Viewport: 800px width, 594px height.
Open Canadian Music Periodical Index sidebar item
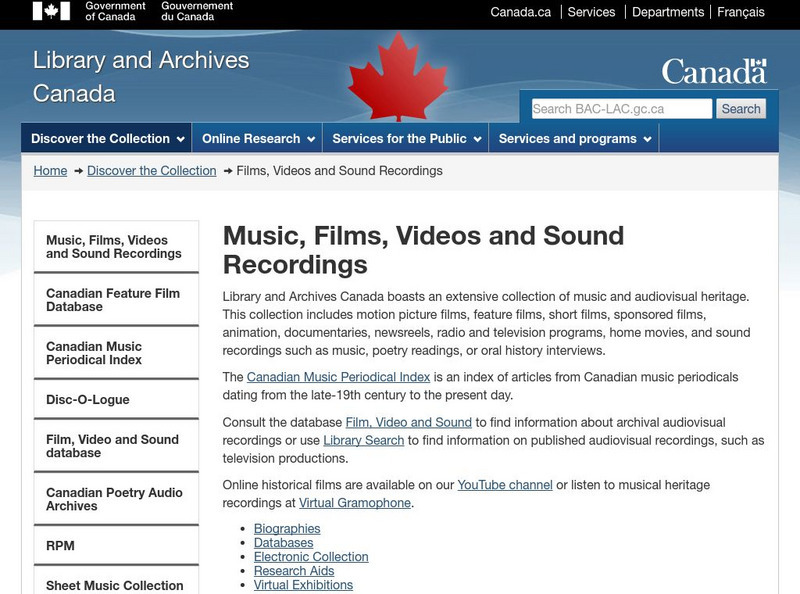point(116,353)
